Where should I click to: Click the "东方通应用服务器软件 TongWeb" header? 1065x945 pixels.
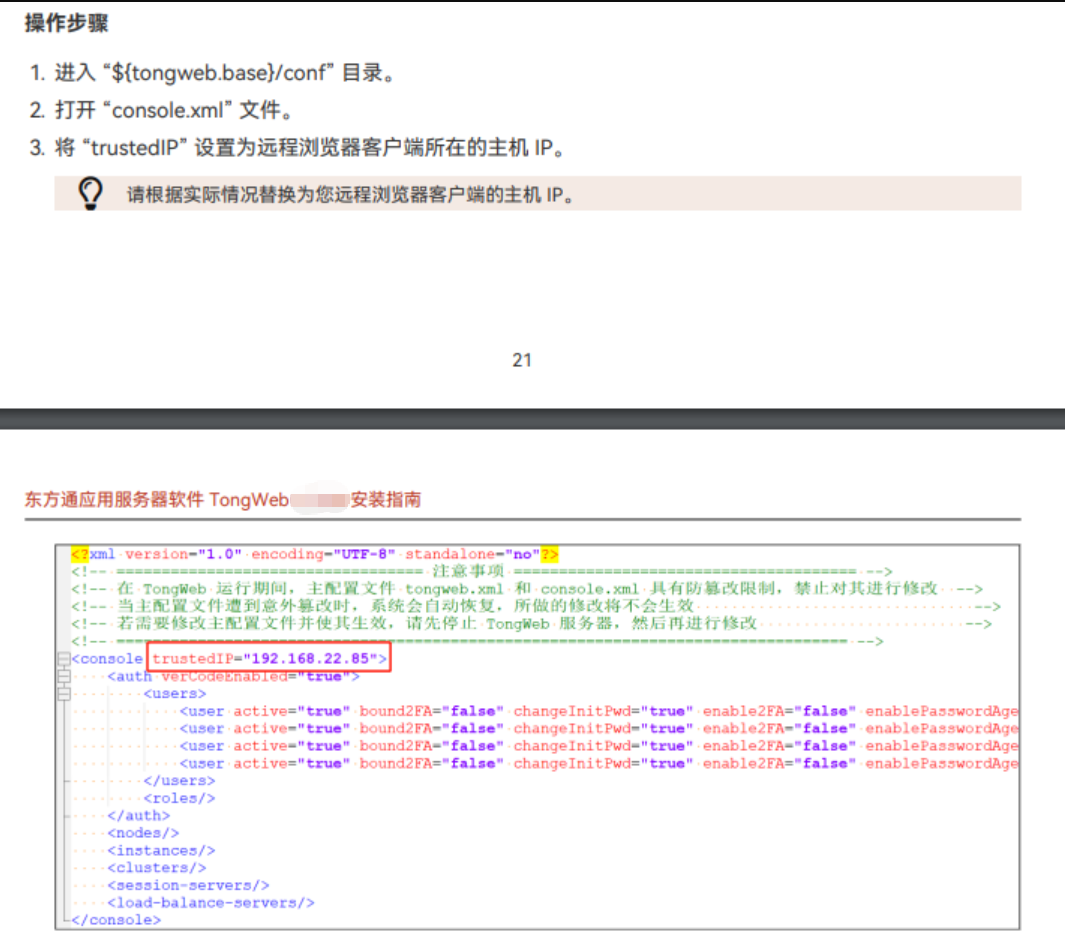pos(157,500)
